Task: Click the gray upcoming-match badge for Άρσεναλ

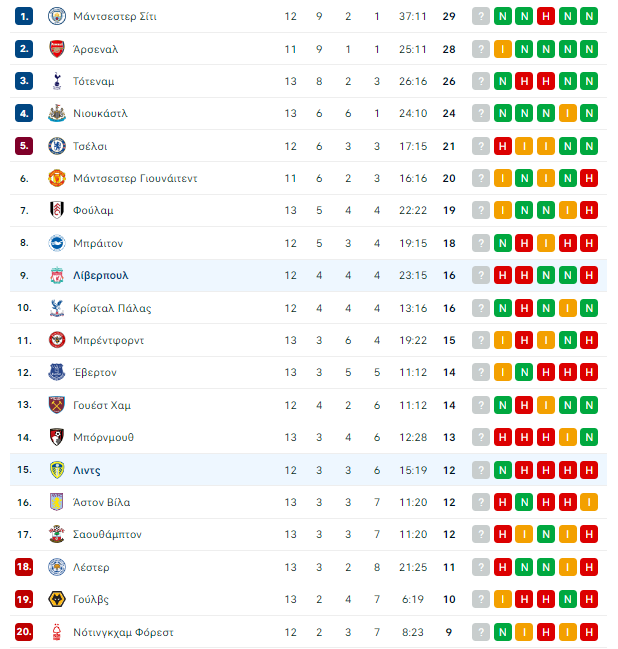Action: 481,49
